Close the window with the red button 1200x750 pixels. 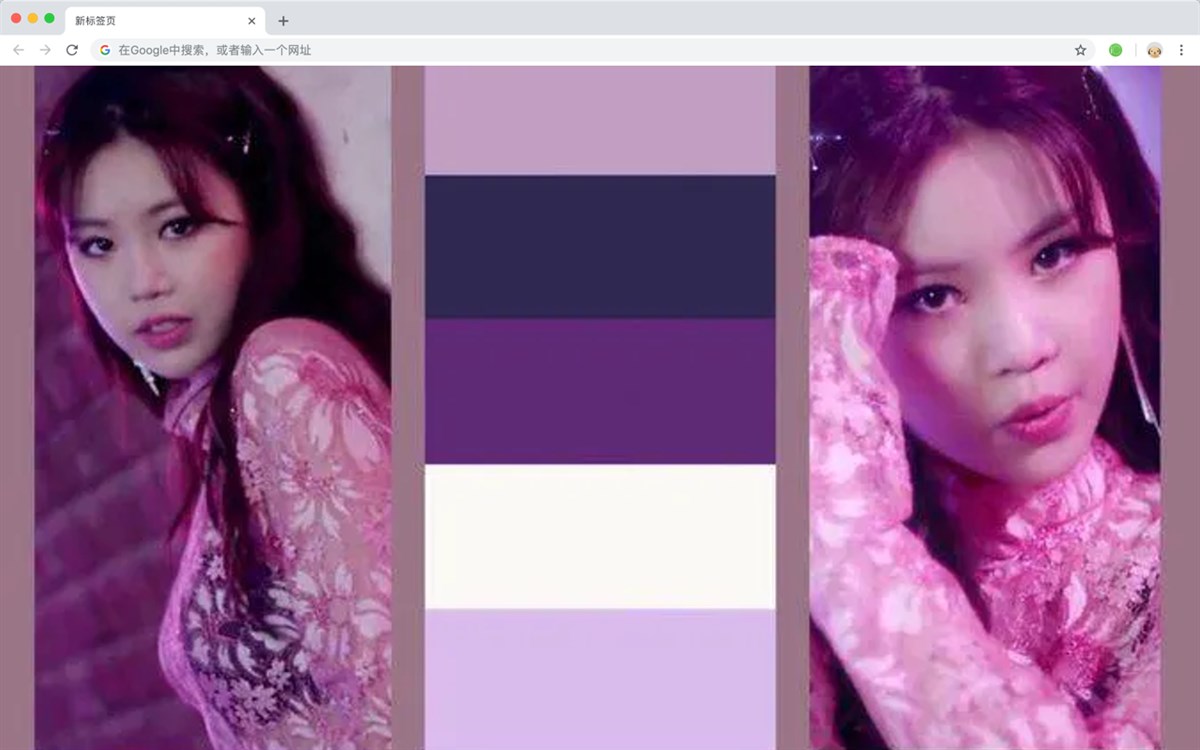pyautogui.click(x=16, y=18)
